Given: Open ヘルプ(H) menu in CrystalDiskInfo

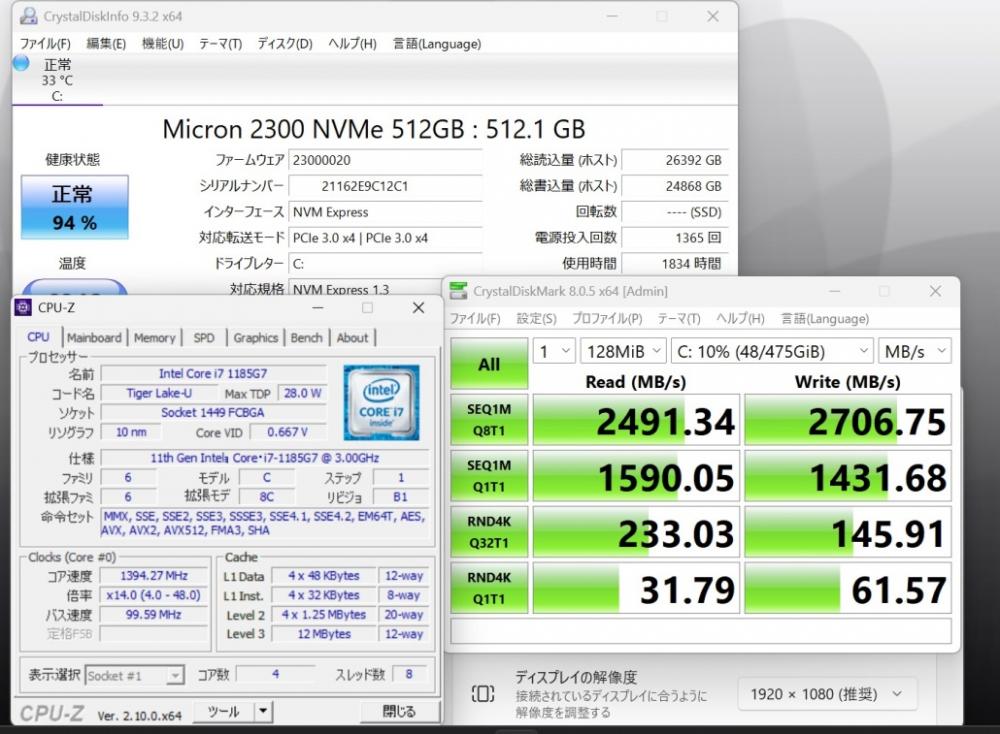Looking at the screenshot, I should point(353,44).
